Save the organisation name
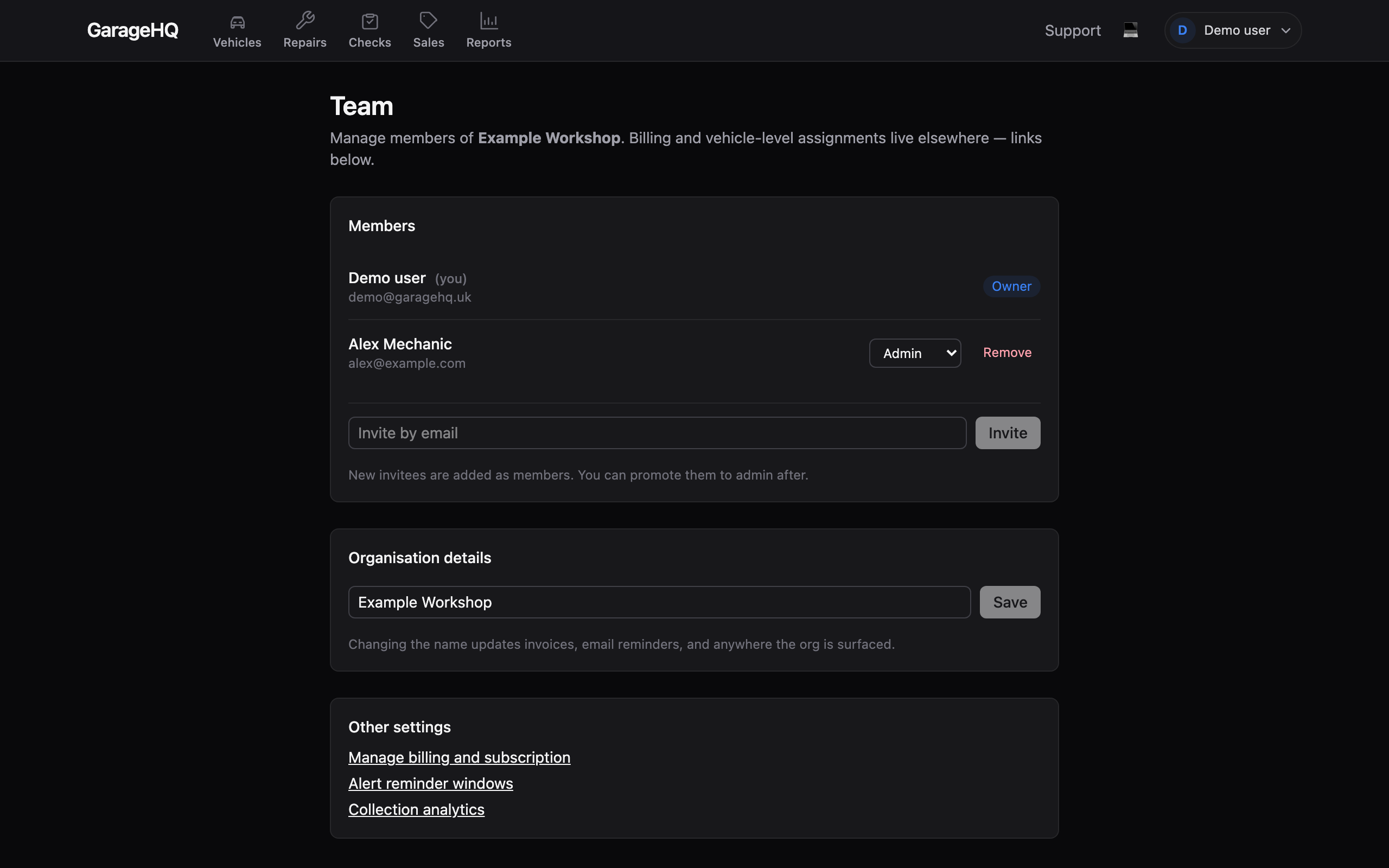Image resolution: width=1389 pixels, height=868 pixels. 1010,602
